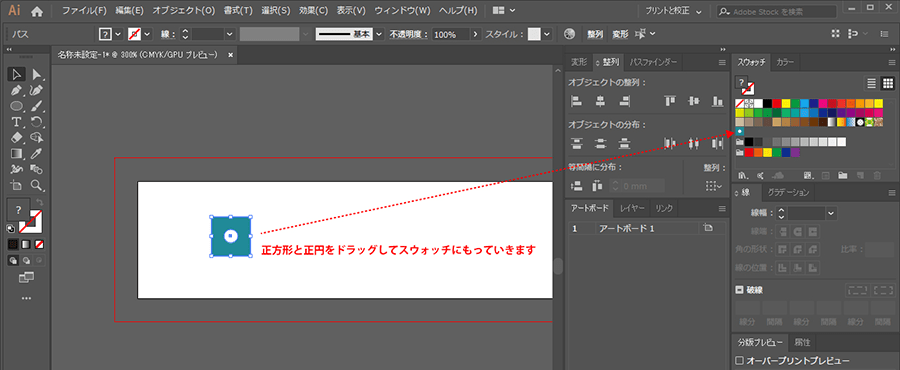Select the Eraser tool
900x370 pixels.
coord(17,137)
